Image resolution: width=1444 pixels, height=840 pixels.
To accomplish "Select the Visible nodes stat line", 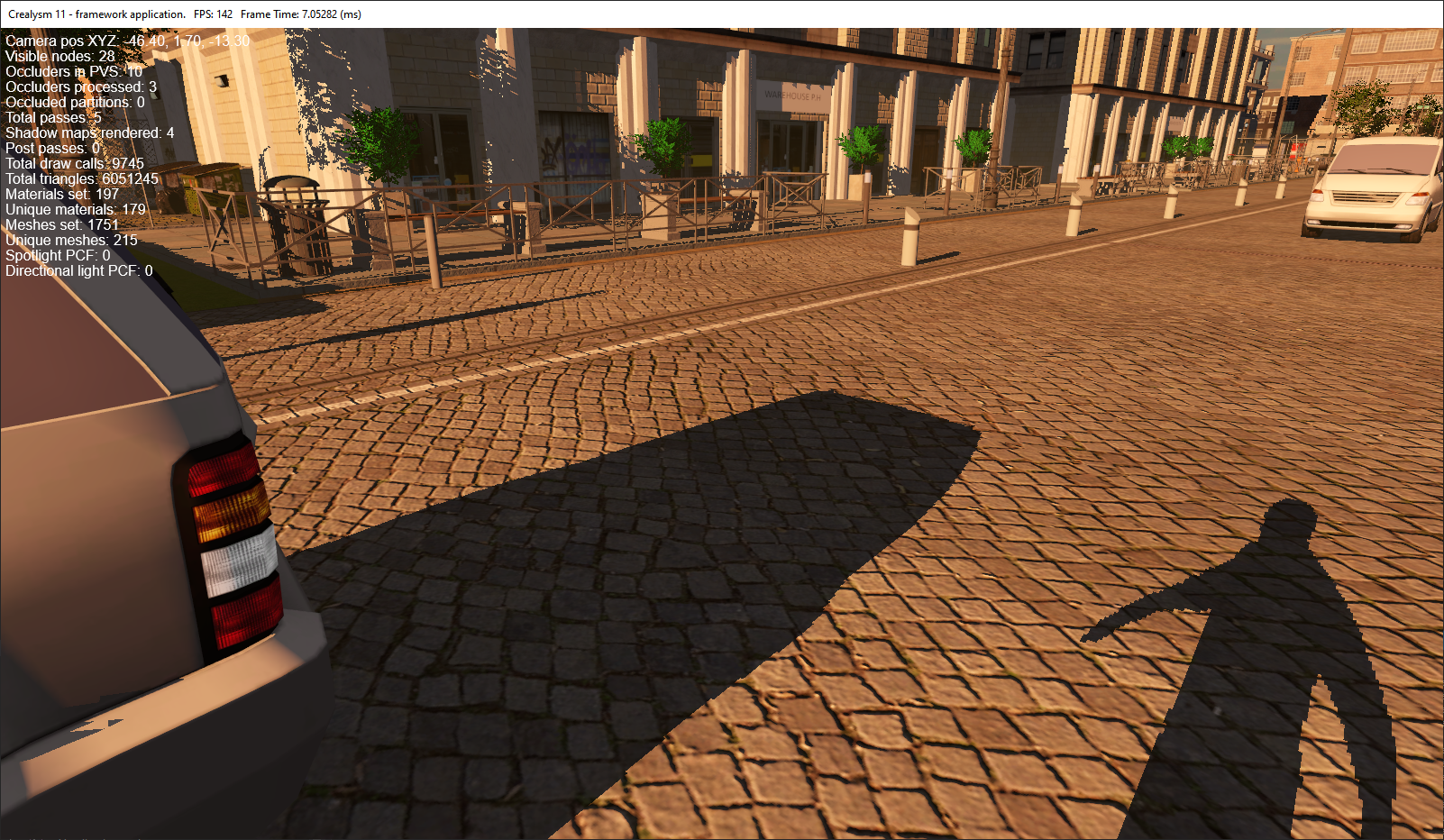I will [60, 57].
